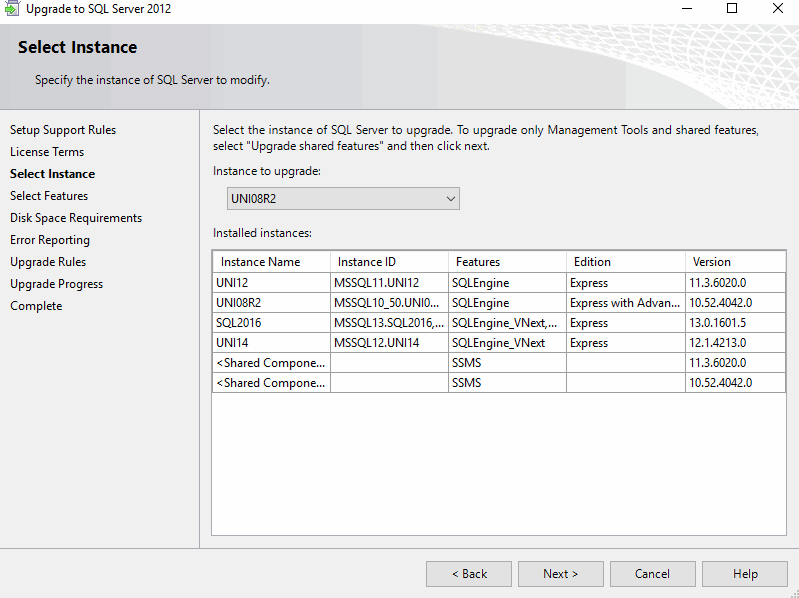Screen dimensions: 799x598
Task: Select the UNI08R2 row in installed instances
Action: 270,303
